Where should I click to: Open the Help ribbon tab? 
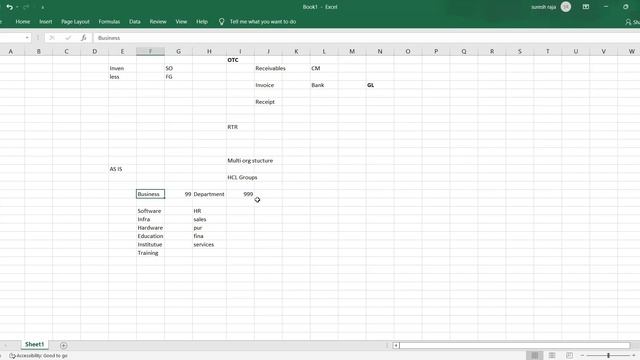(x=202, y=22)
